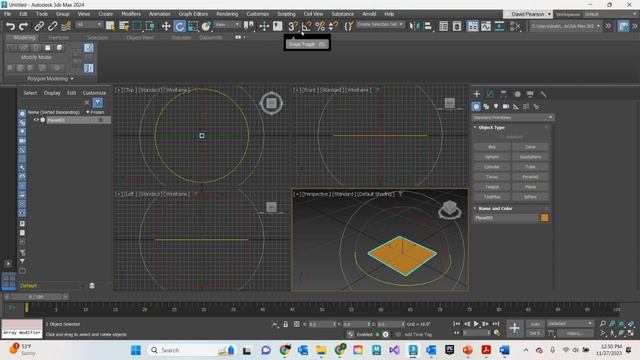
Task: Click the Select and Place tool
Action: pos(206,26)
